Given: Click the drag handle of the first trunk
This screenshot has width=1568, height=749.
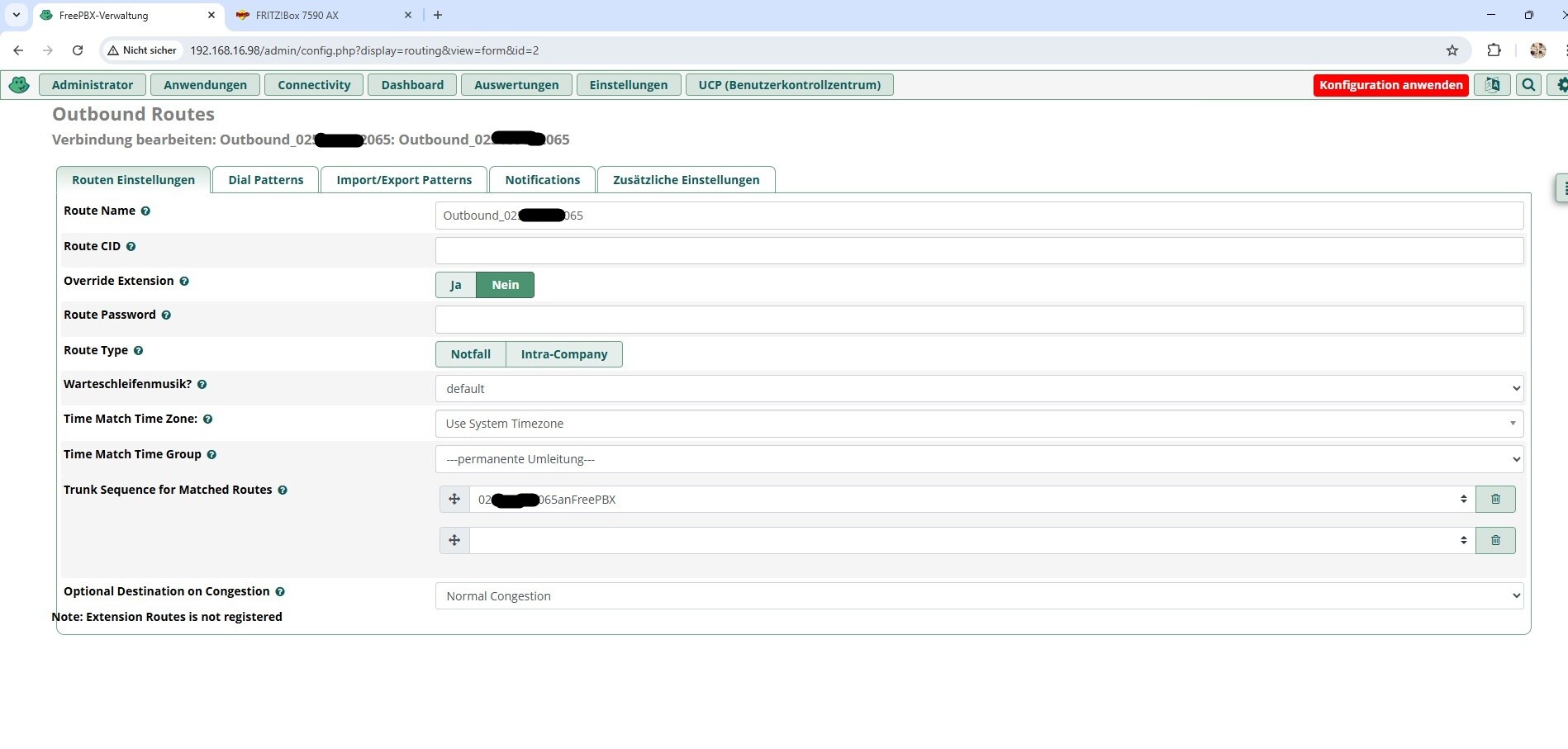Looking at the screenshot, I should 454,499.
